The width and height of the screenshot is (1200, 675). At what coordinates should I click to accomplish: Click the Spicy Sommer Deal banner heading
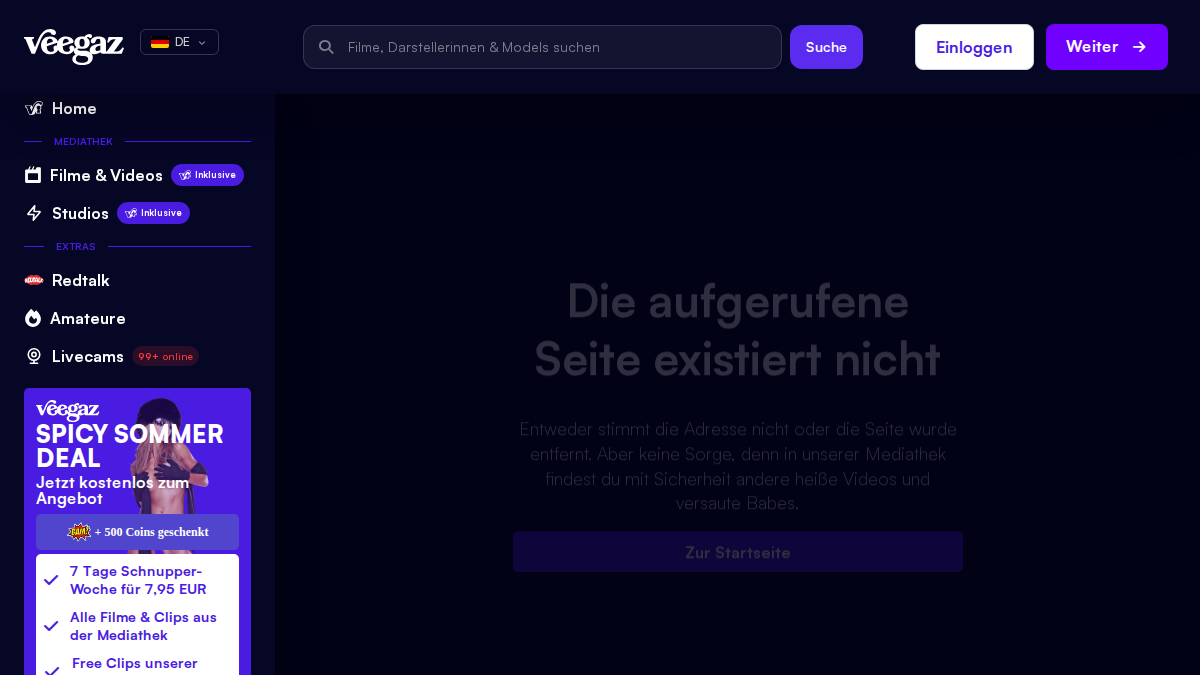[x=130, y=446]
